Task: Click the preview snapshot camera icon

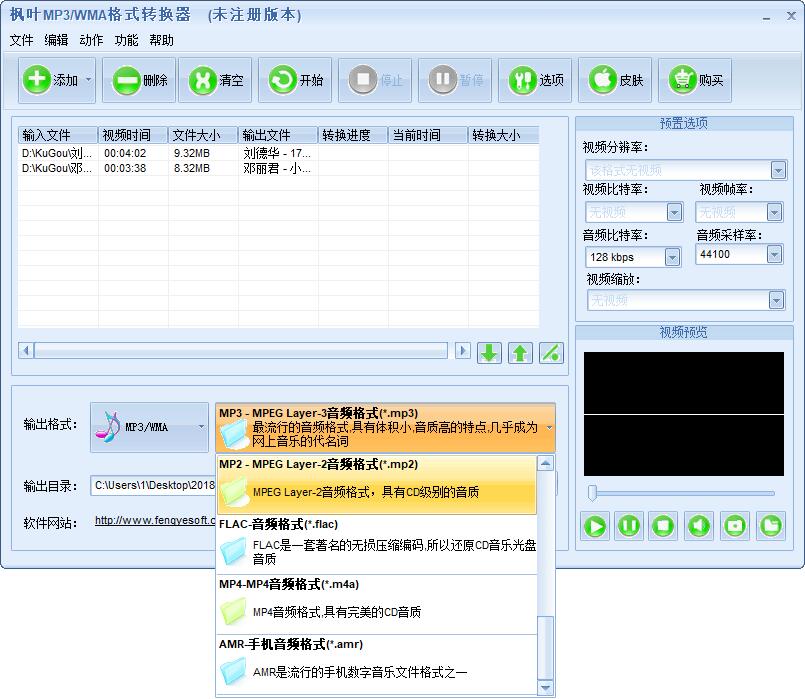Action: coord(735,526)
